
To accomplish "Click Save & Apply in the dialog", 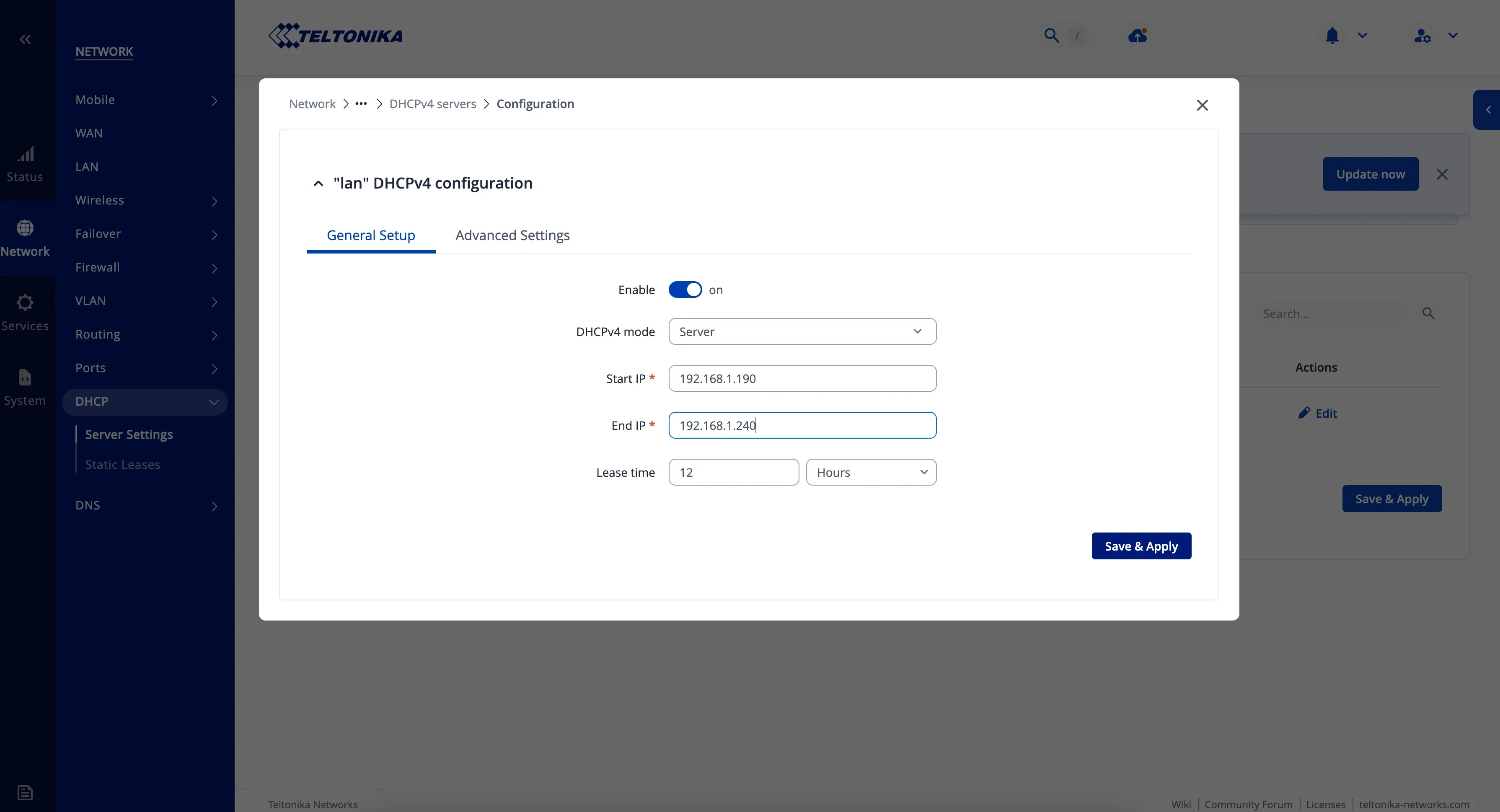I will coord(1141,546).
